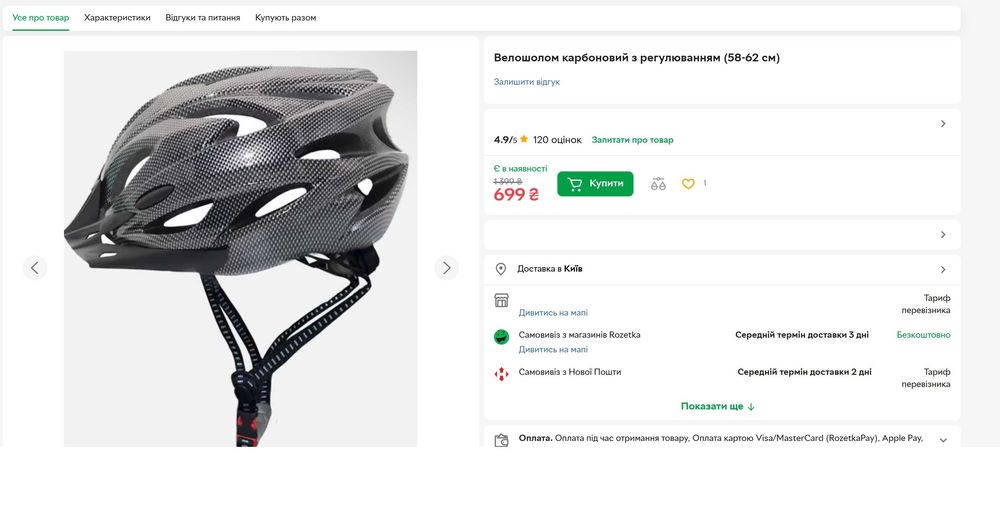Click the location pin delivery icon
This screenshot has width=1000, height=516.
pyautogui.click(x=501, y=269)
